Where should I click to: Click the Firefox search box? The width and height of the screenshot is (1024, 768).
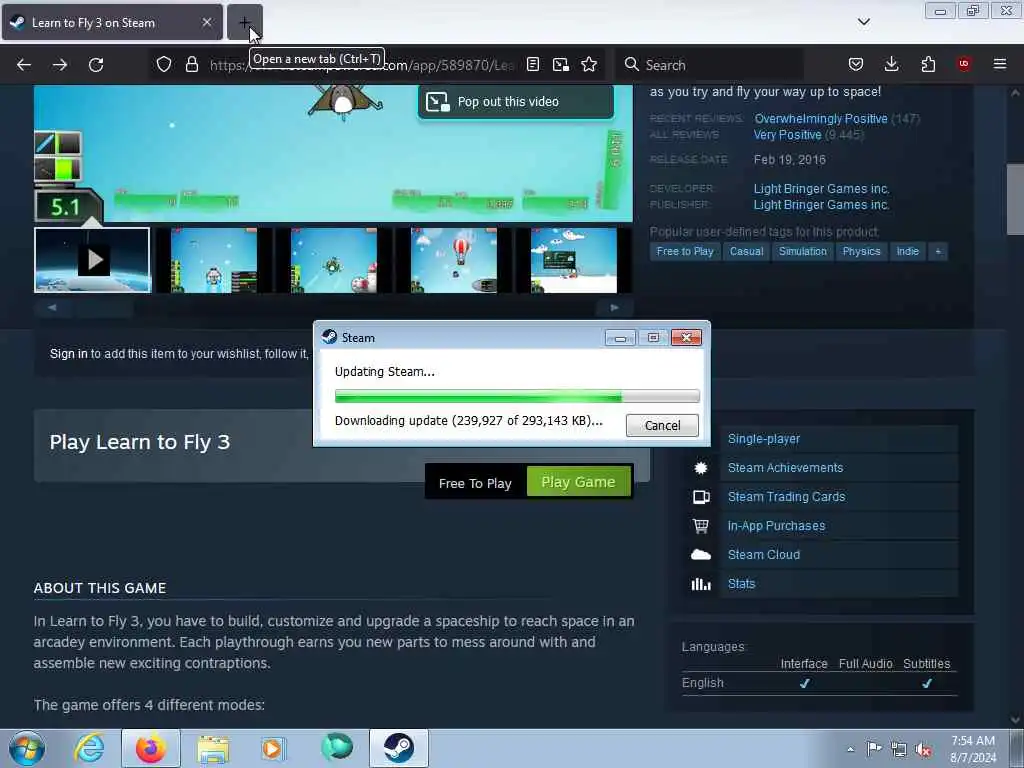711,65
